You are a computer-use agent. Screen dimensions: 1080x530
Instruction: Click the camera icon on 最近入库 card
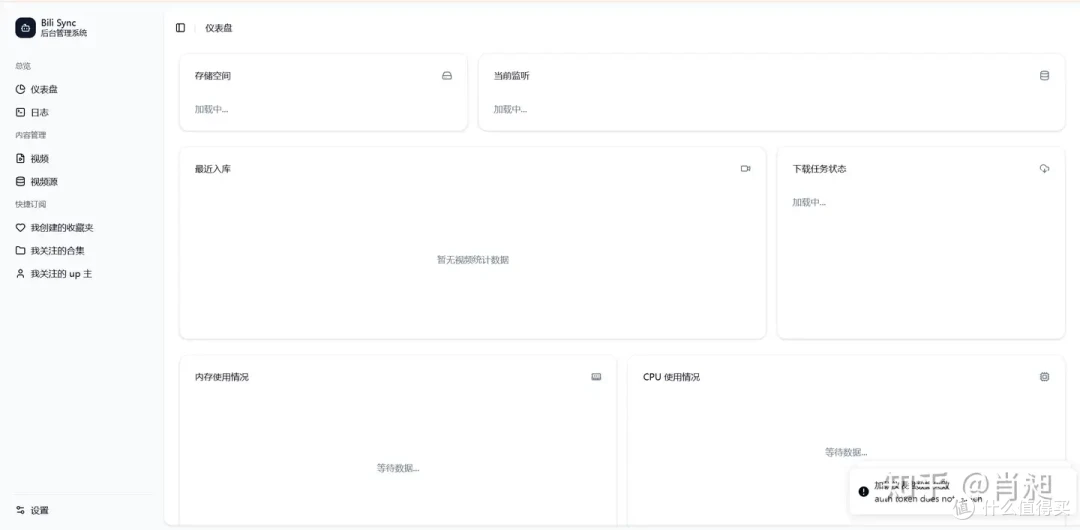[745, 168]
